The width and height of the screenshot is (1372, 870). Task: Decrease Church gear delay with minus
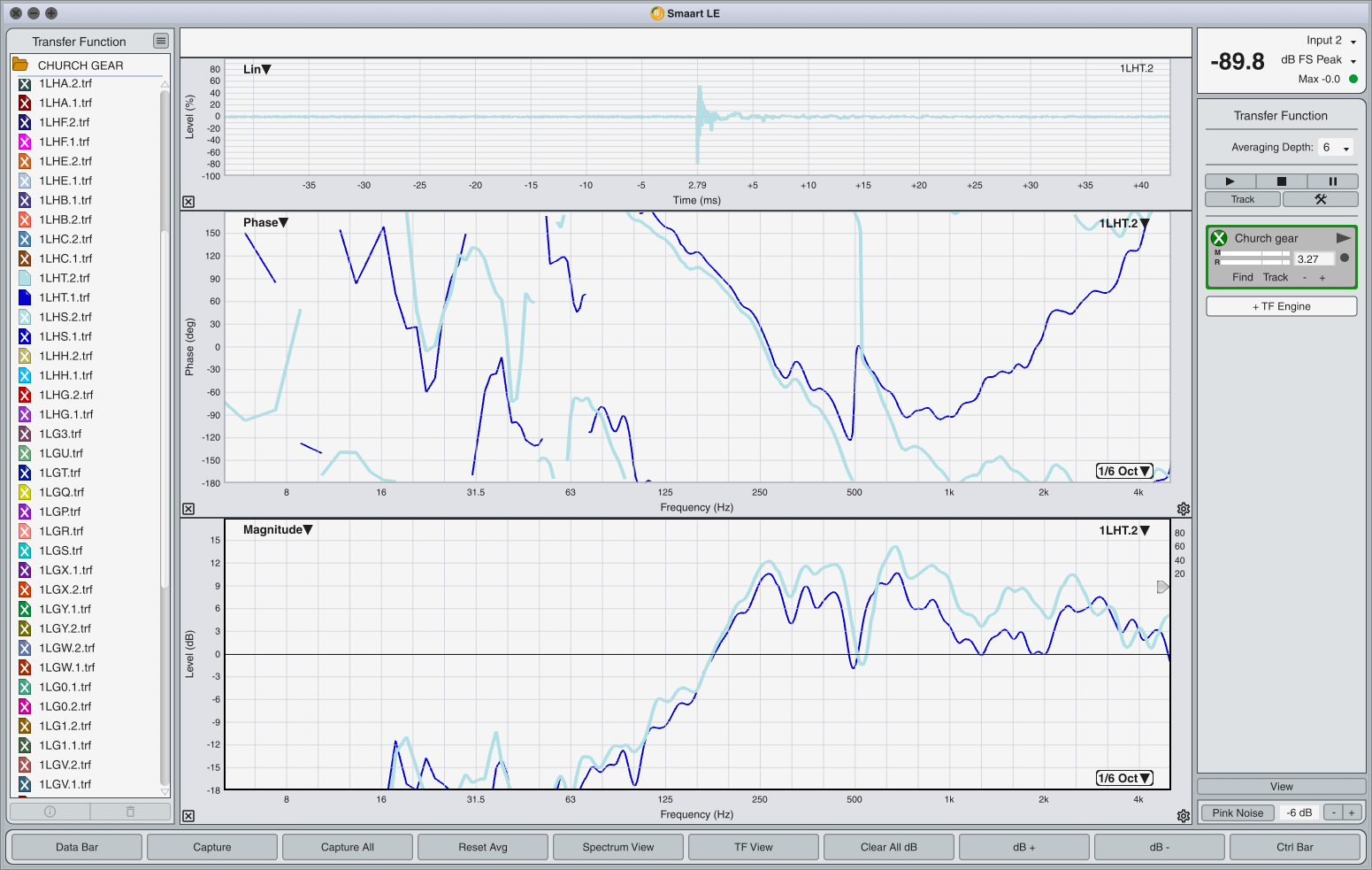pos(1305,277)
